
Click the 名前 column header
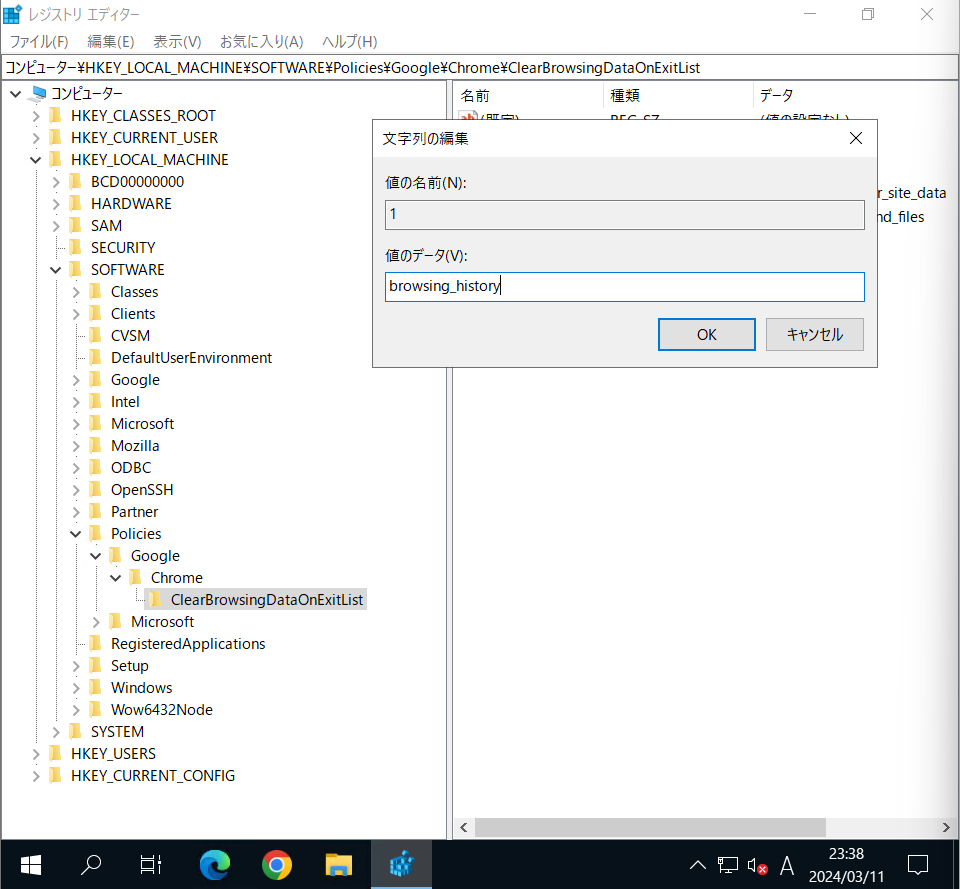click(x=530, y=96)
